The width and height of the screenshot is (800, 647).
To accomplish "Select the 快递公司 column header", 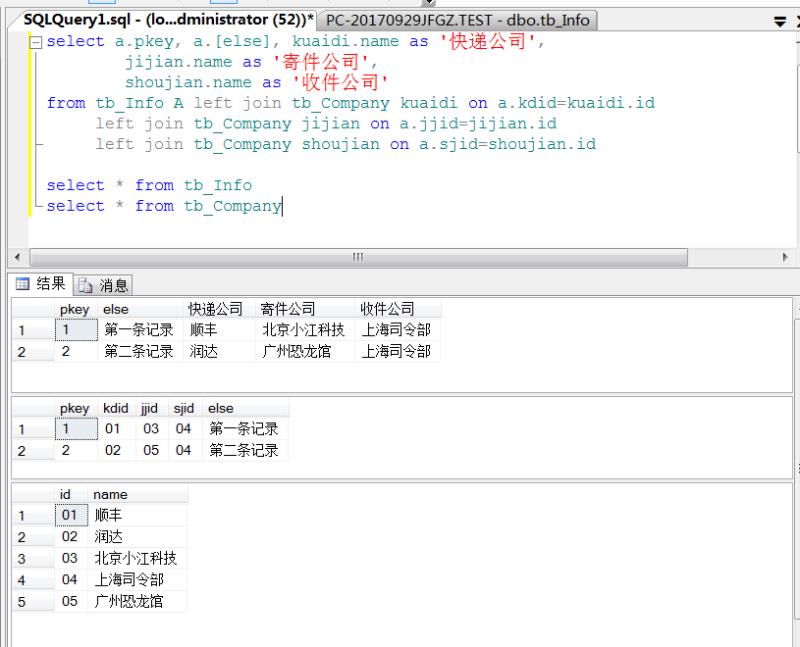I will pos(216,310).
